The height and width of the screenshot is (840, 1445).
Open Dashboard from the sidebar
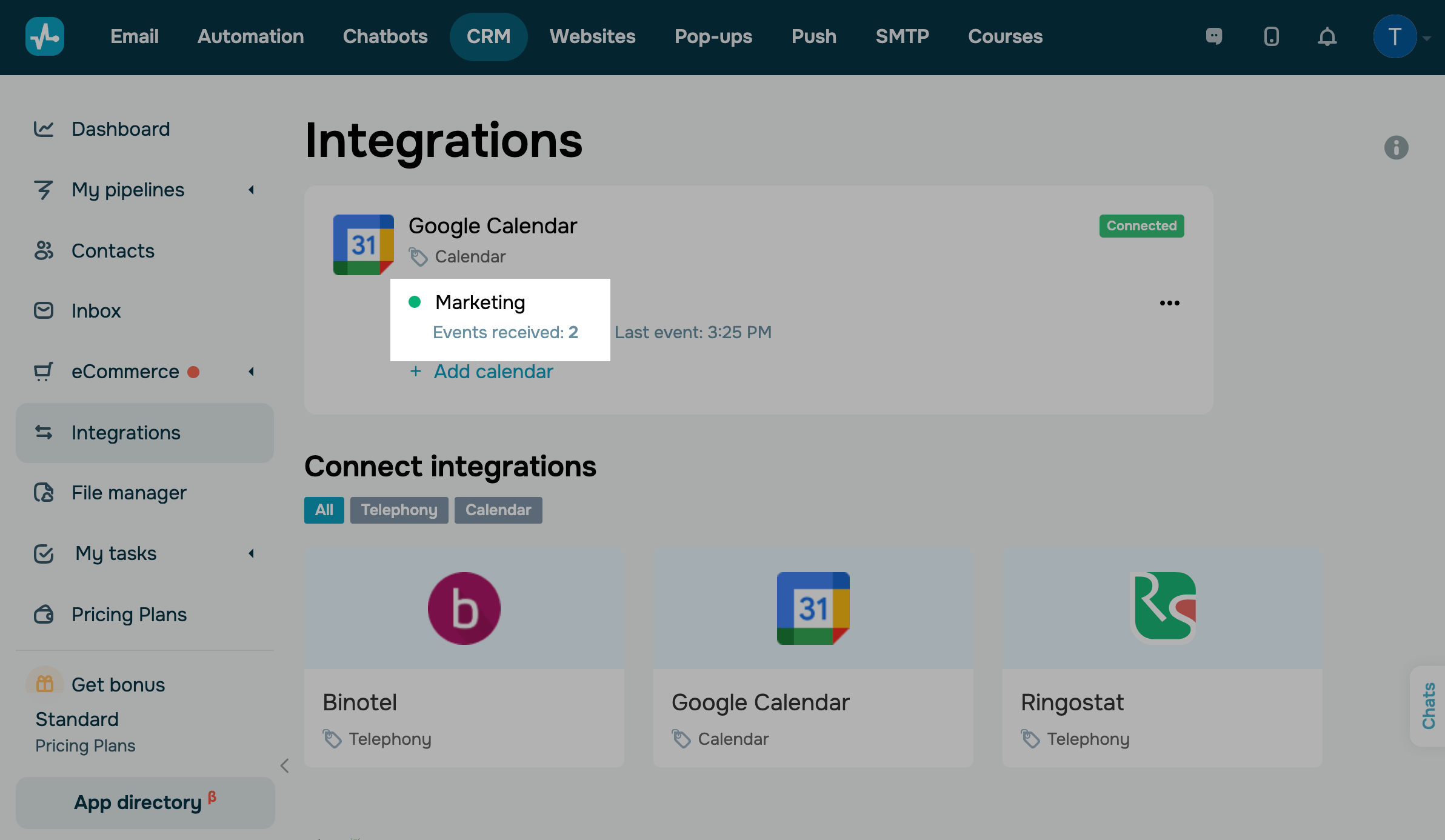(x=121, y=129)
